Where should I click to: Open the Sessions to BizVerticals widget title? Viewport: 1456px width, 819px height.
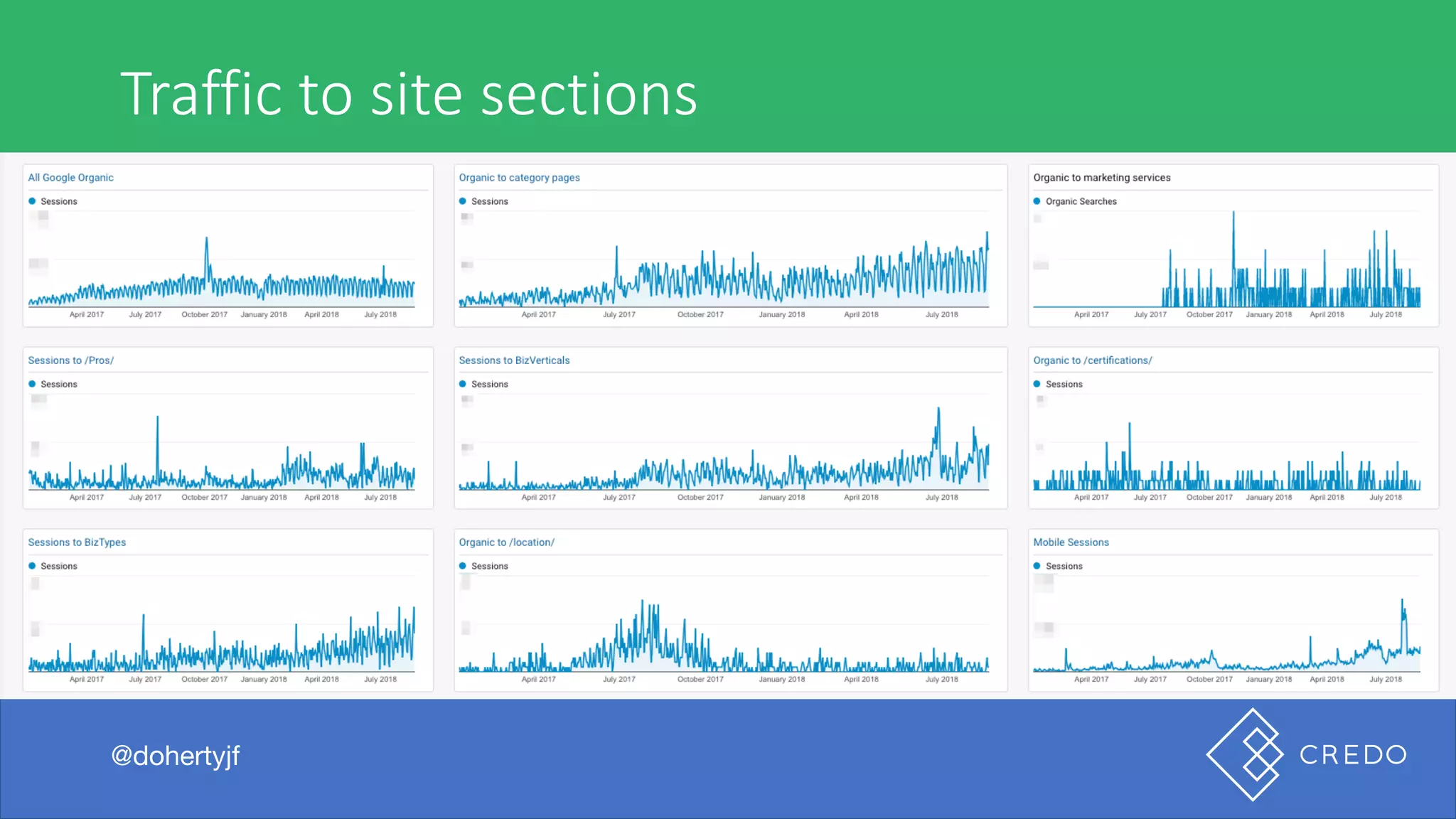coord(514,360)
